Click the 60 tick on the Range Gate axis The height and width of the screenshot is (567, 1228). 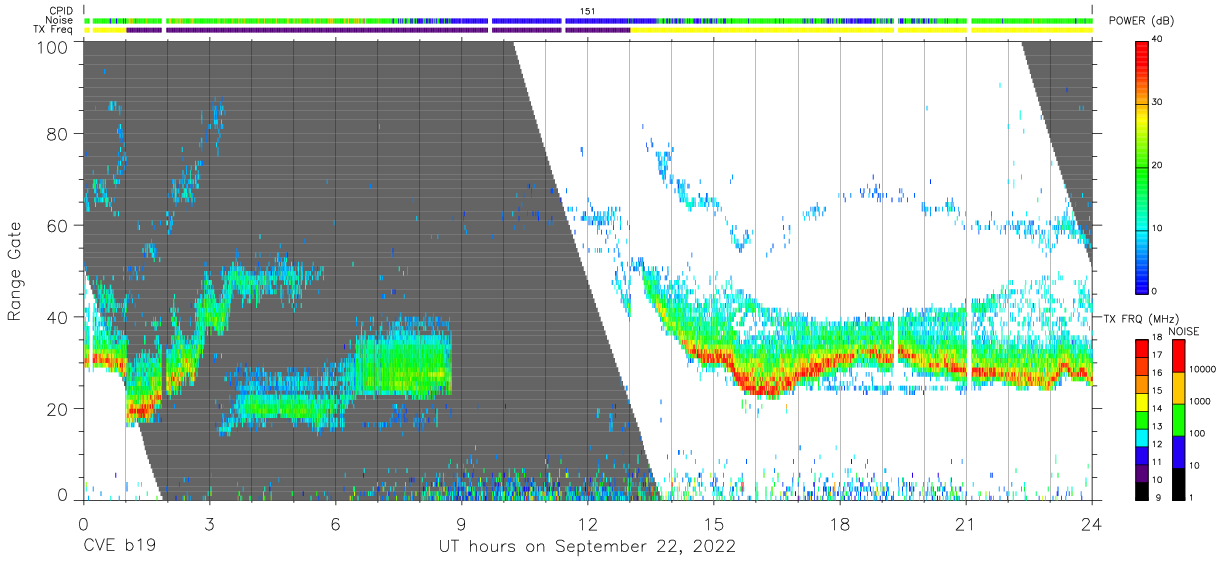click(x=57, y=225)
